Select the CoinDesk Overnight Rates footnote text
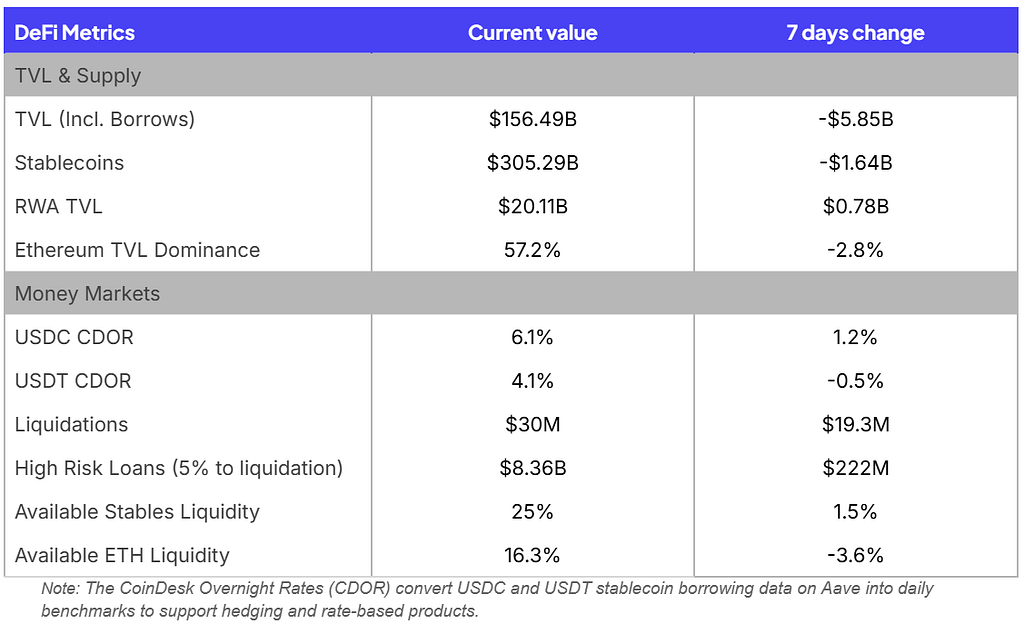The height and width of the screenshot is (622, 1024). click(x=487, y=600)
